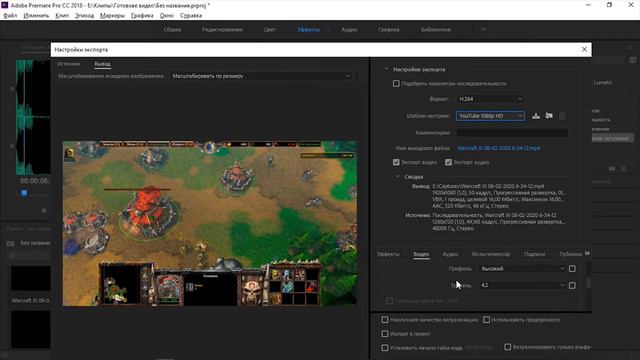The width and height of the screenshot is (640, 360).
Task: Open the Формат H.264 dropdown
Action: 490,99
